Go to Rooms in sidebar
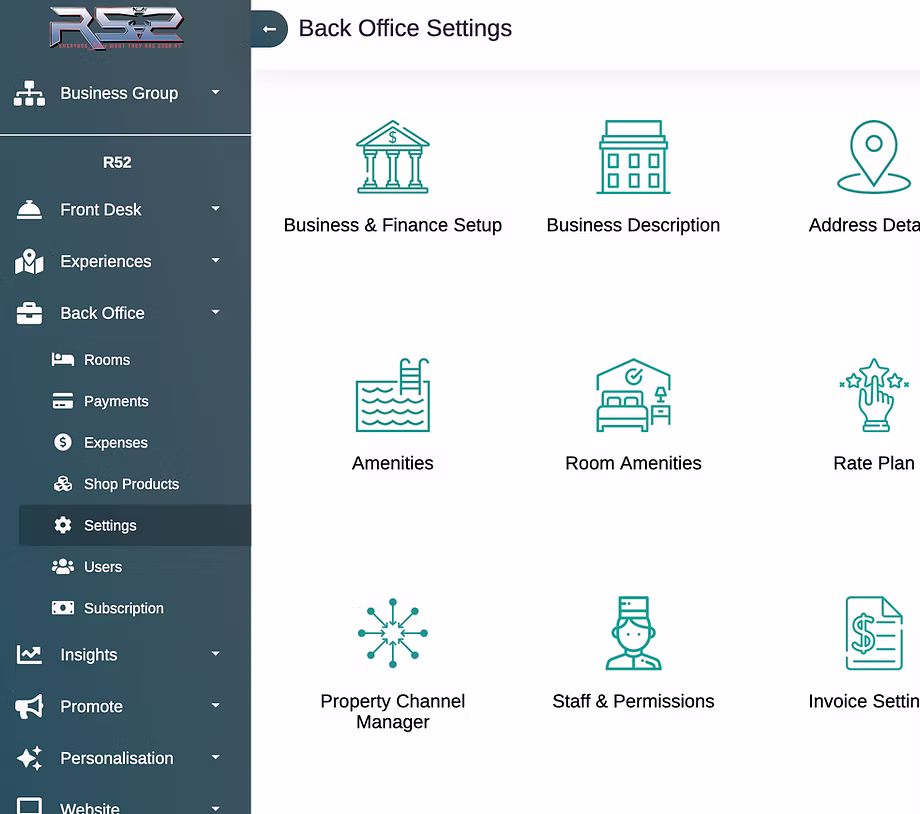 pyautogui.click(x=106, y=360)
